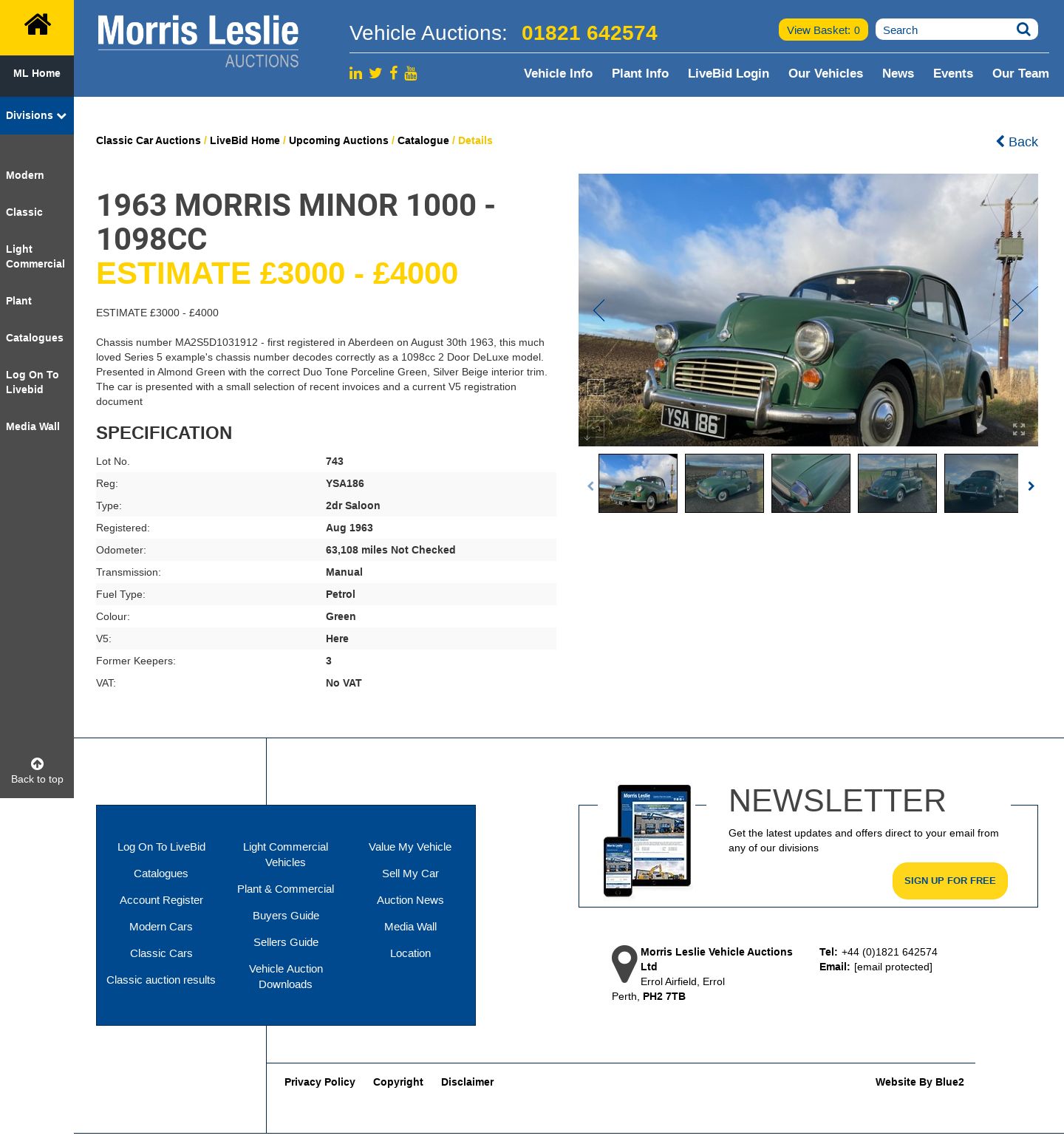Viewport: 1064px width, 1144px height.
Task: Open footer Auction News link
Action: pos(410,900)
